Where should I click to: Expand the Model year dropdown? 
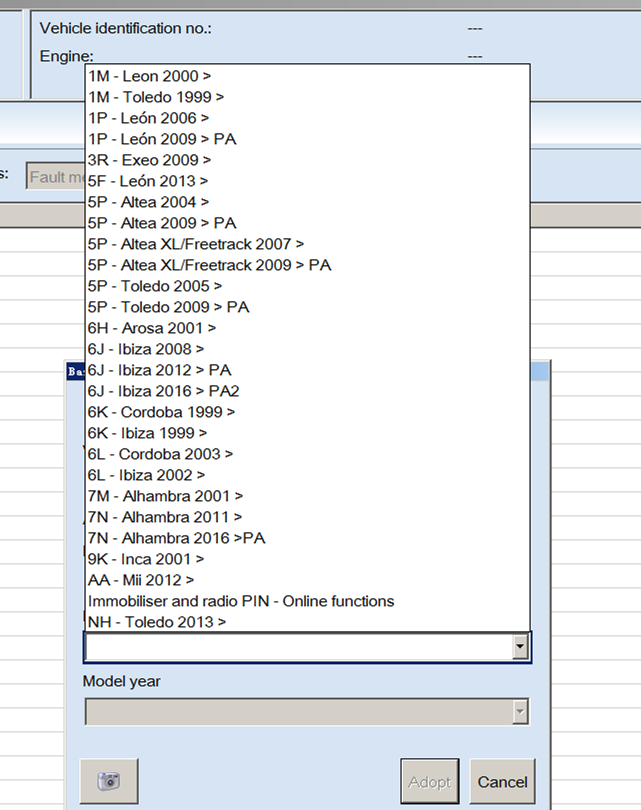[520, 711]
